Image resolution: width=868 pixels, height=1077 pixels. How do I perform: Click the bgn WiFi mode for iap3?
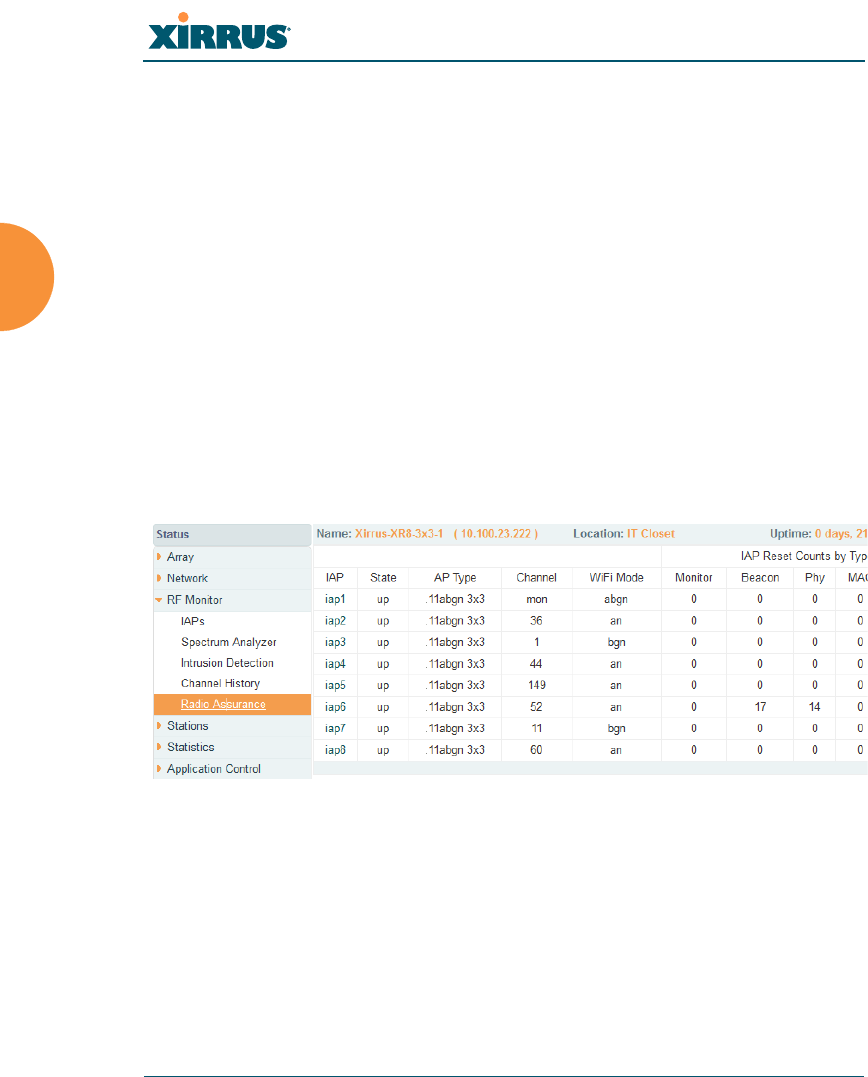click(617, 643)
